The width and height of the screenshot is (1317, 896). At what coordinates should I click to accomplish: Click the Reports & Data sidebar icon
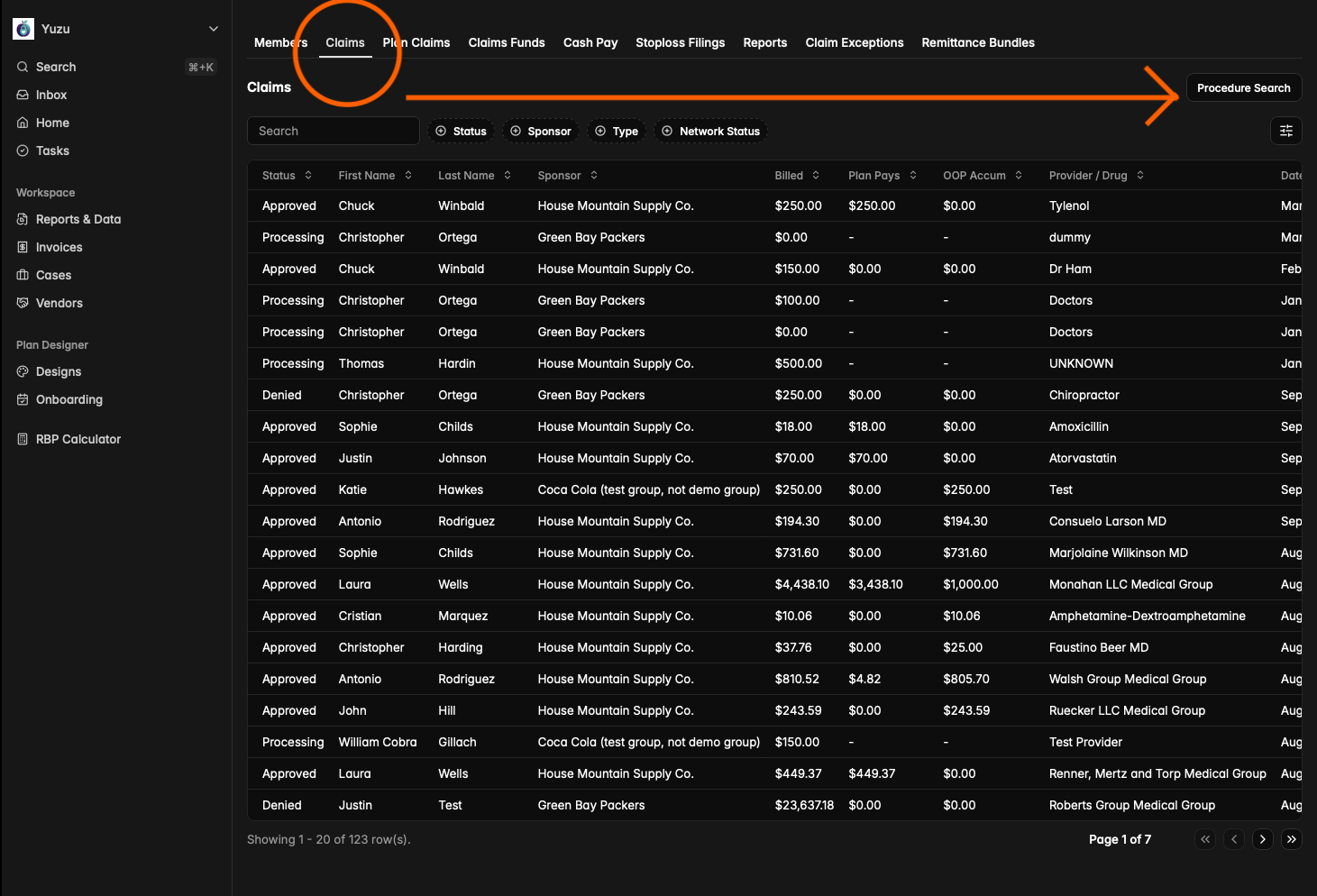pos(23,219)
